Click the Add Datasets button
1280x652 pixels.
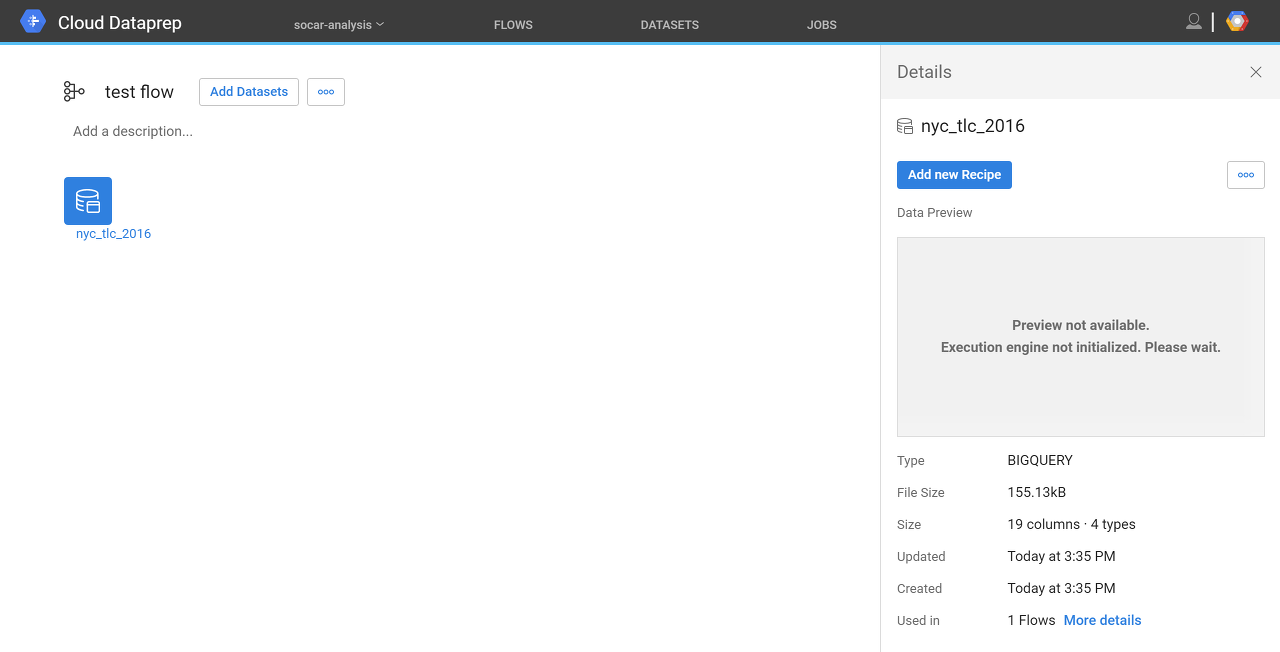[248, 91]
